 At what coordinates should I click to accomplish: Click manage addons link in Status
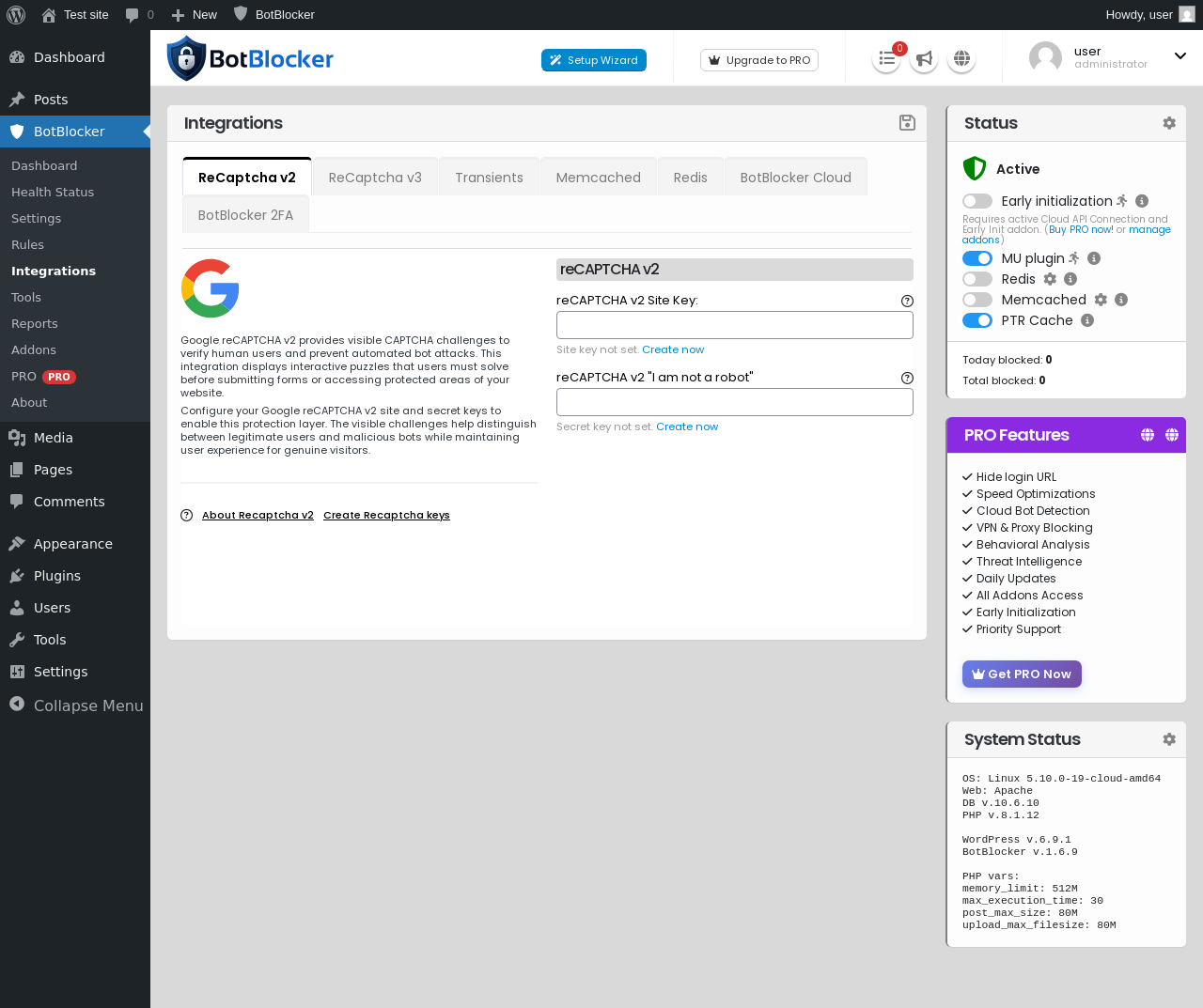point(1149,230)
